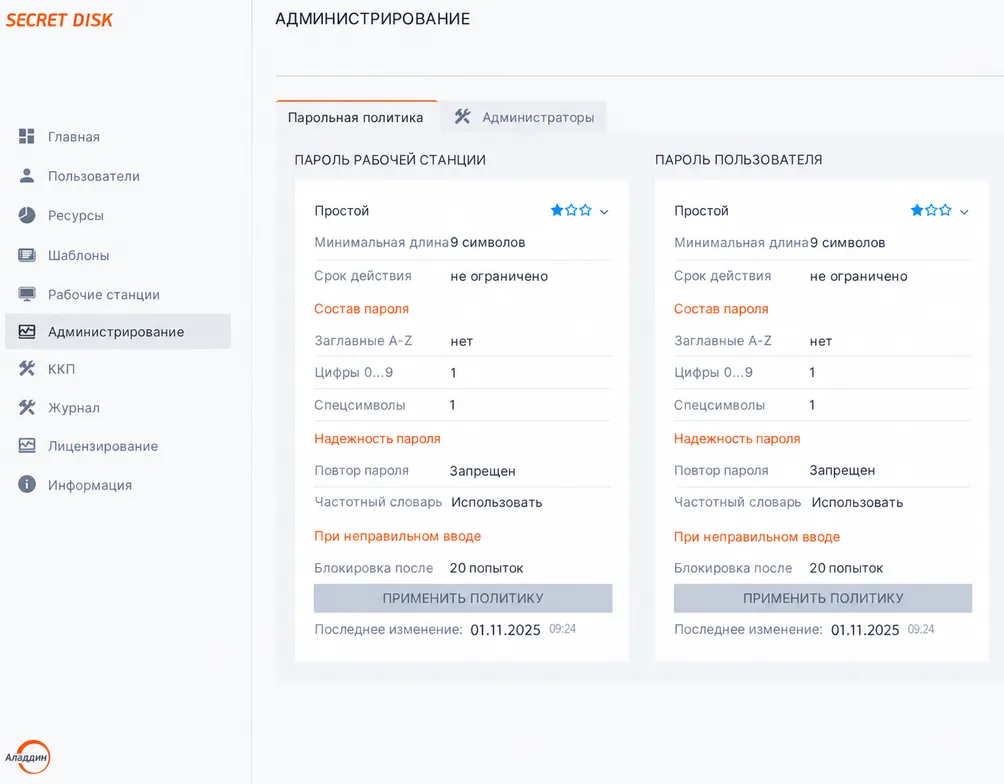Click the ККП tools icon
This screenshot has width=1004, height=784.
(26, 368)
